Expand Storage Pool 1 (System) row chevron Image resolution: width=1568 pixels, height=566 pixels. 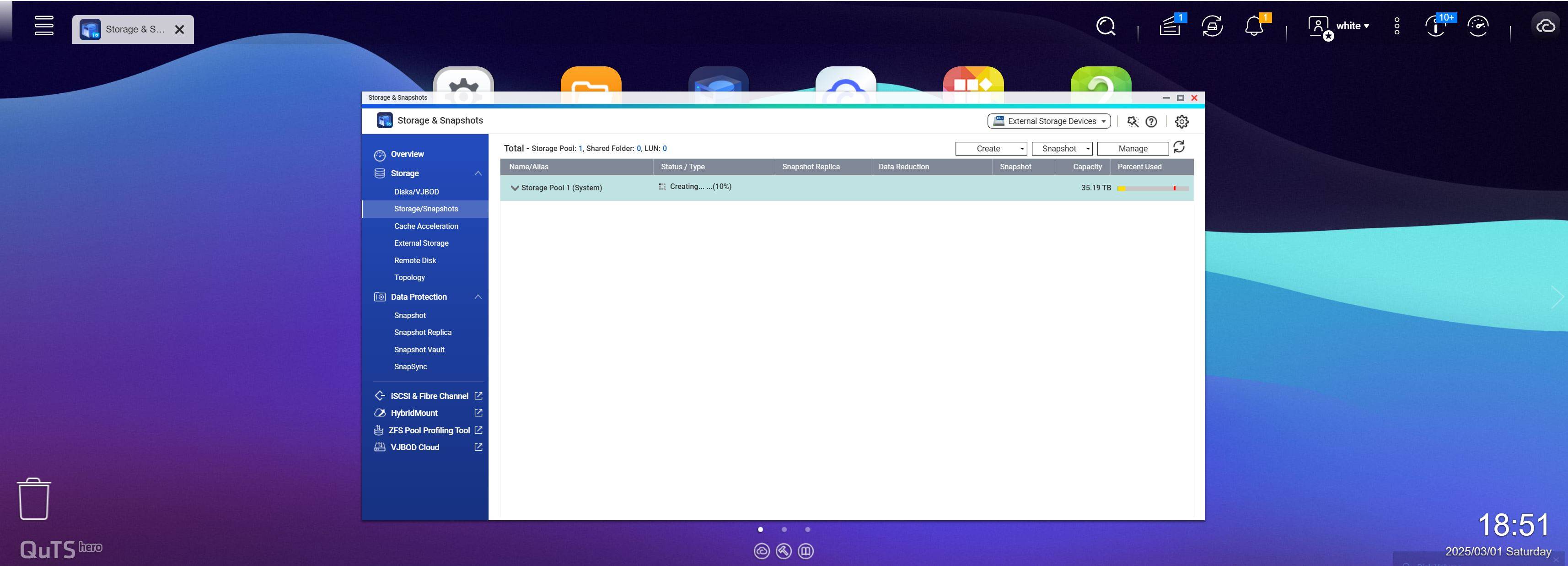pos(515,188)
